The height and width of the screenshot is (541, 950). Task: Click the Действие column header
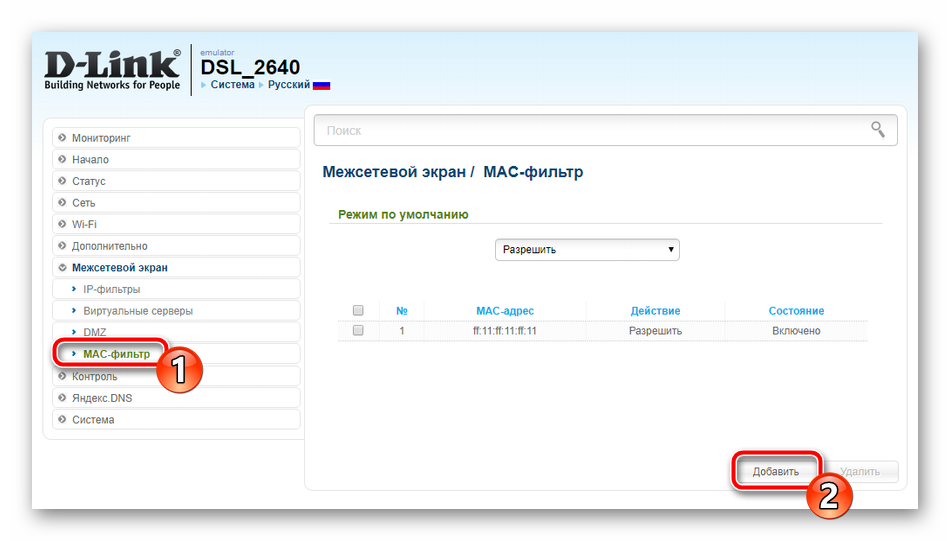point(655,311)
